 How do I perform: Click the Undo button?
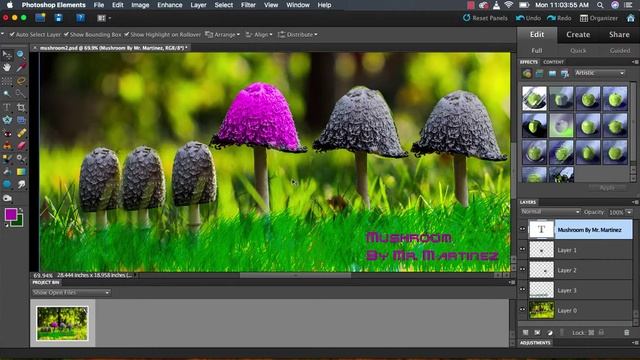(528, 18)
